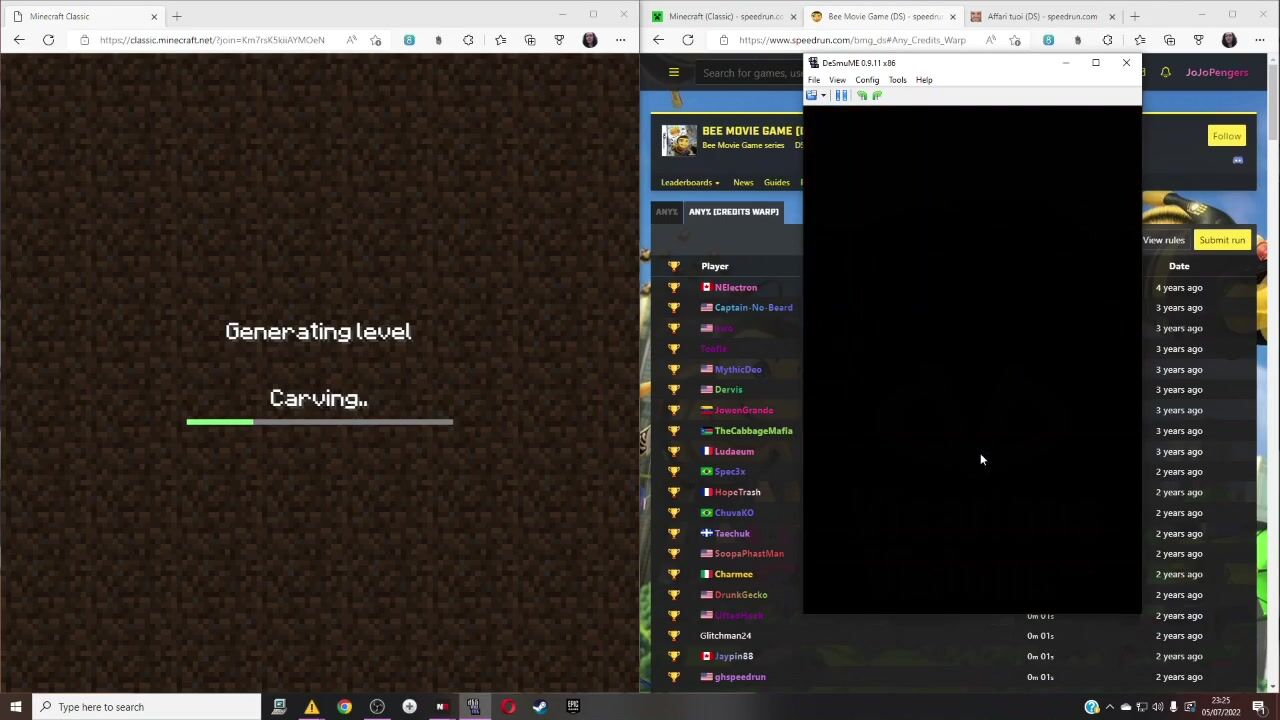Refresh the Minecraft Classic page
This screenshot has width=1280, height=720.
pyautogui.click(x=48, y=40)
